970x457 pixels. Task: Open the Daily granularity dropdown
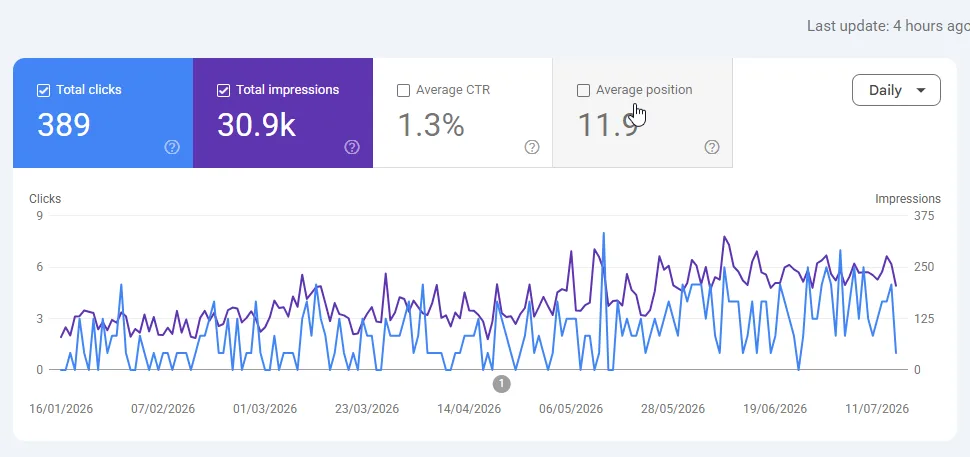896,90
